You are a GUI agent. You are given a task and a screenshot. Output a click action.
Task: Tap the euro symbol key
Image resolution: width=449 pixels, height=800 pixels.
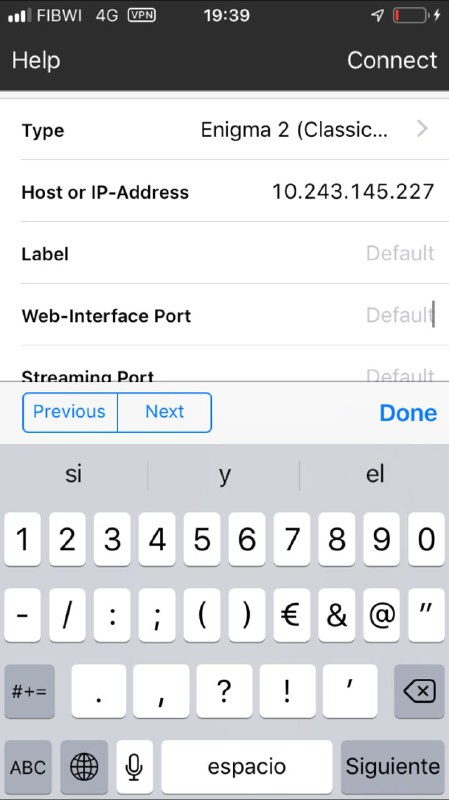tap(292, 615)
